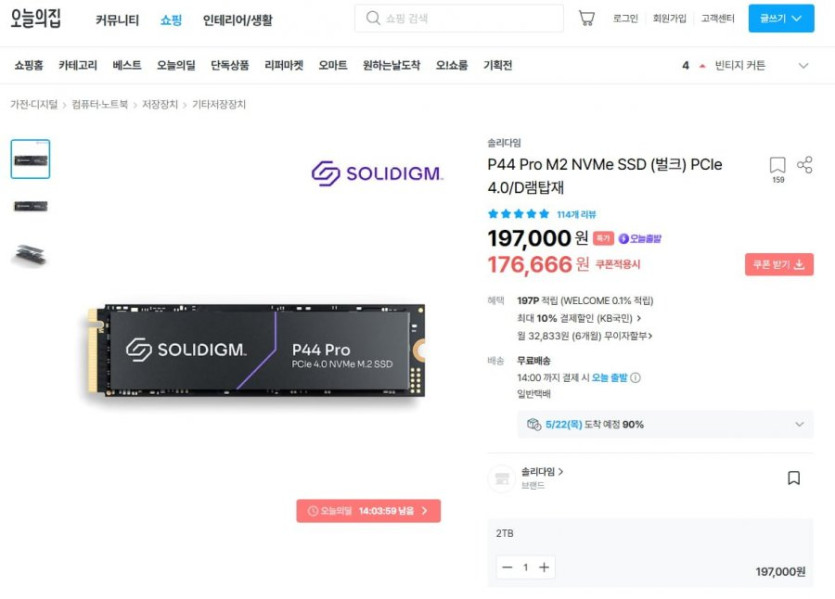Viewport: 835px width, 599px height.
Task: Open the 글쓰기 dropdown button
Action: tap(781, 19)
